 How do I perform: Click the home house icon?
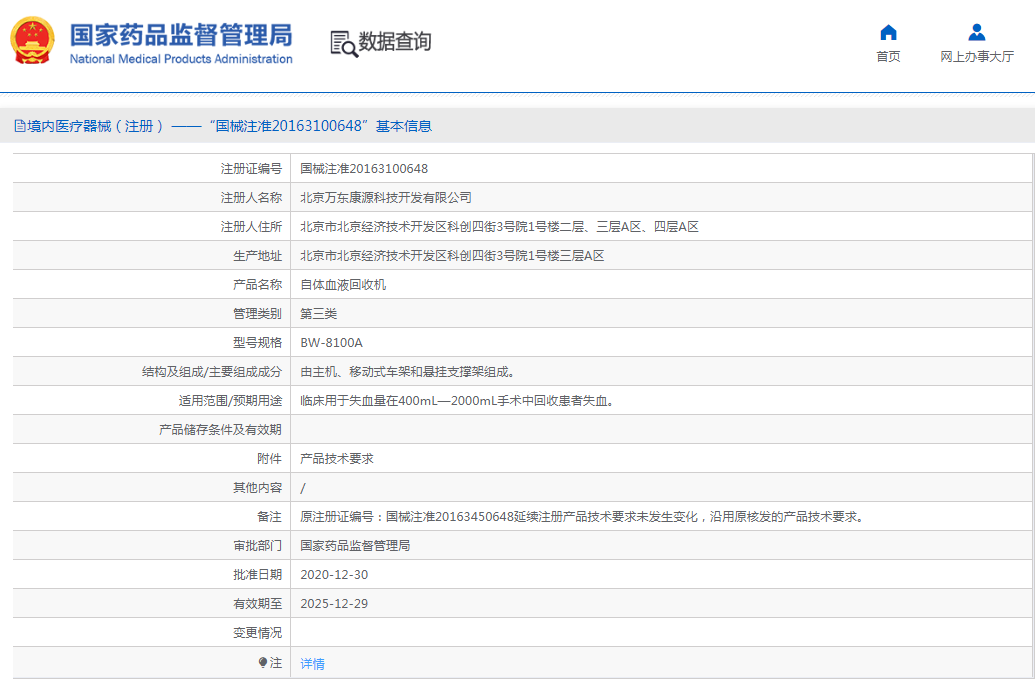point(888,32)
